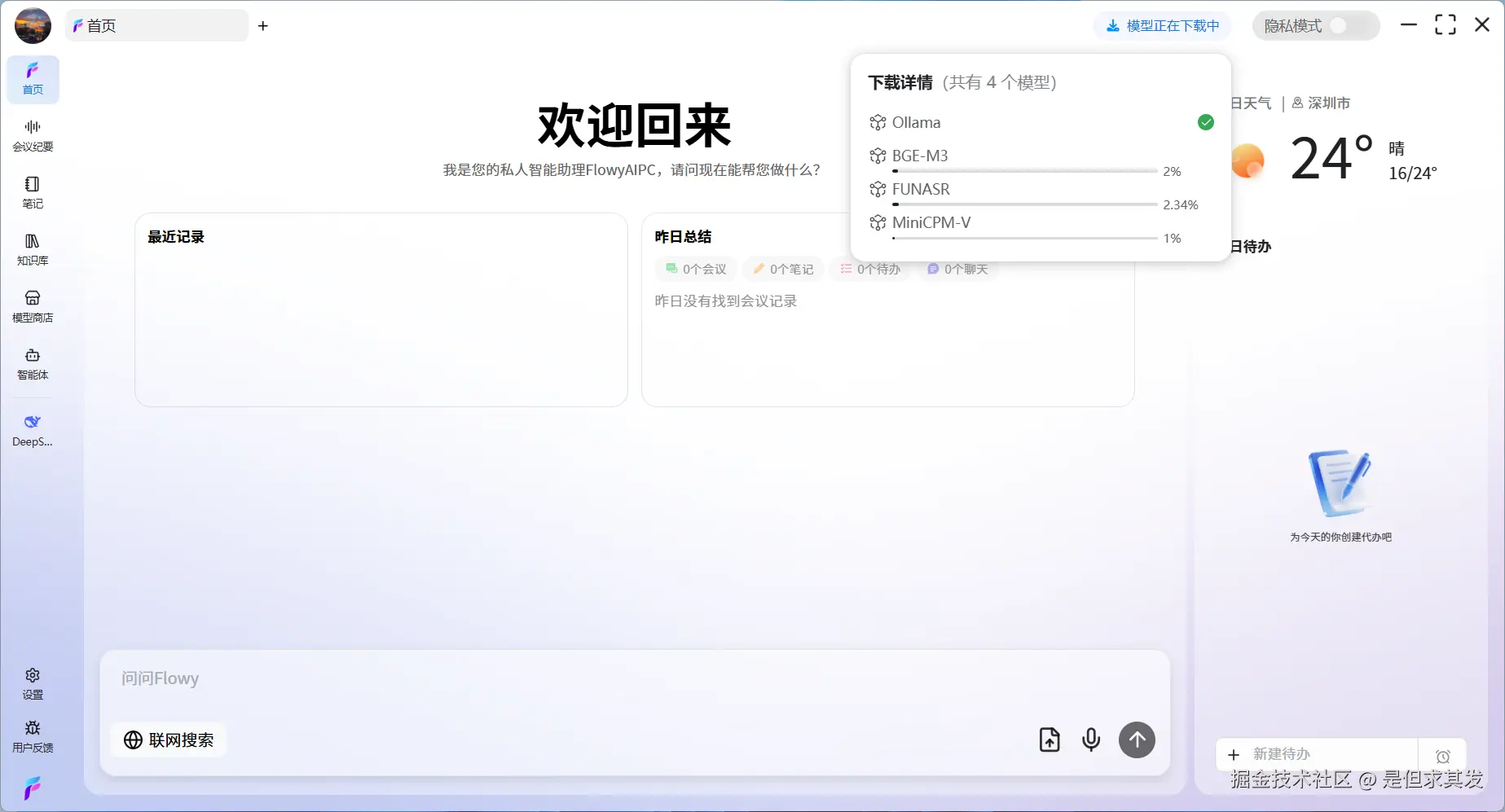Open DeepSeek from the sidebar
This screenshot has height=812, width=1505.
(33, 430)
